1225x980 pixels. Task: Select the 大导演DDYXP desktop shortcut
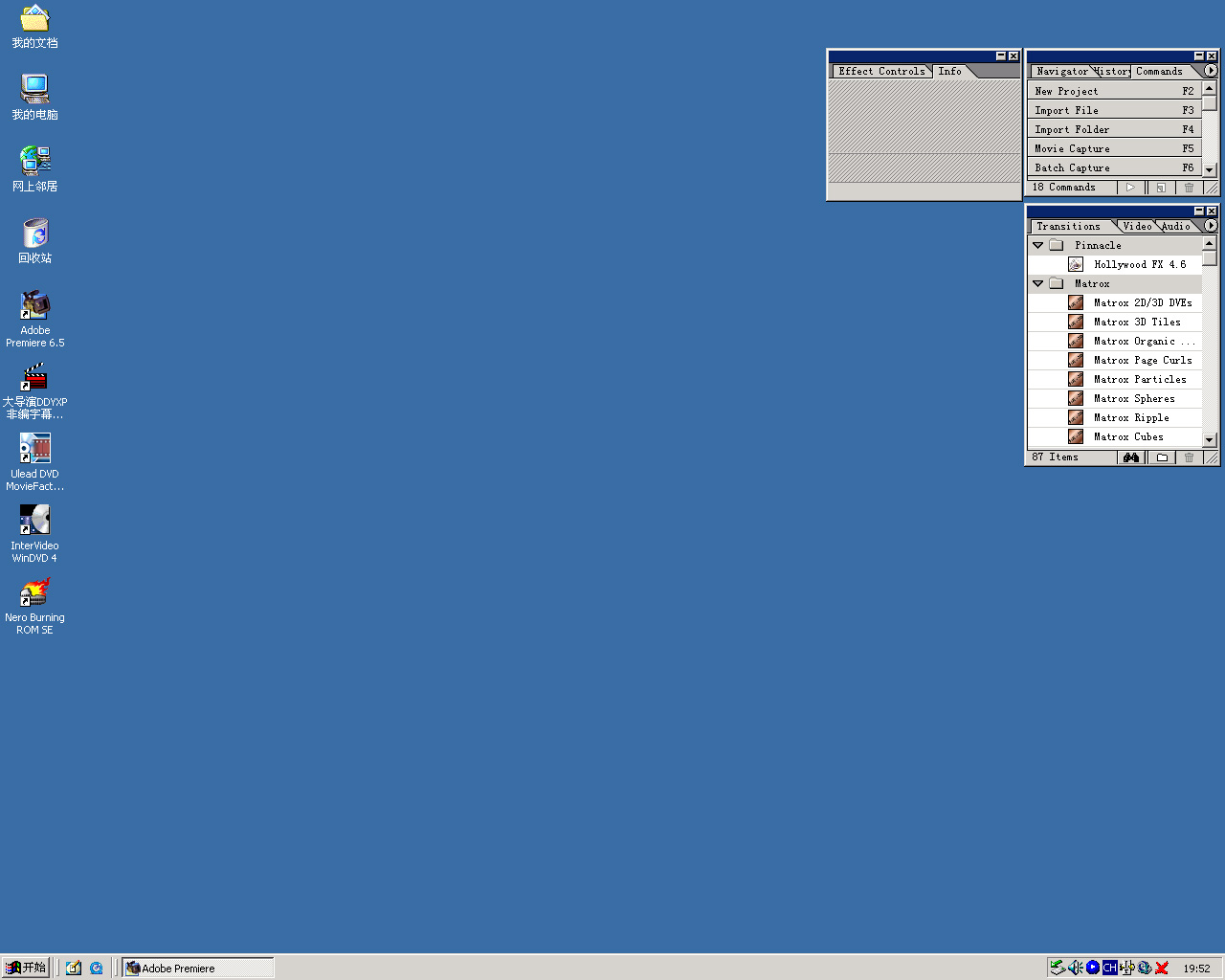click(x=35, y=377)
